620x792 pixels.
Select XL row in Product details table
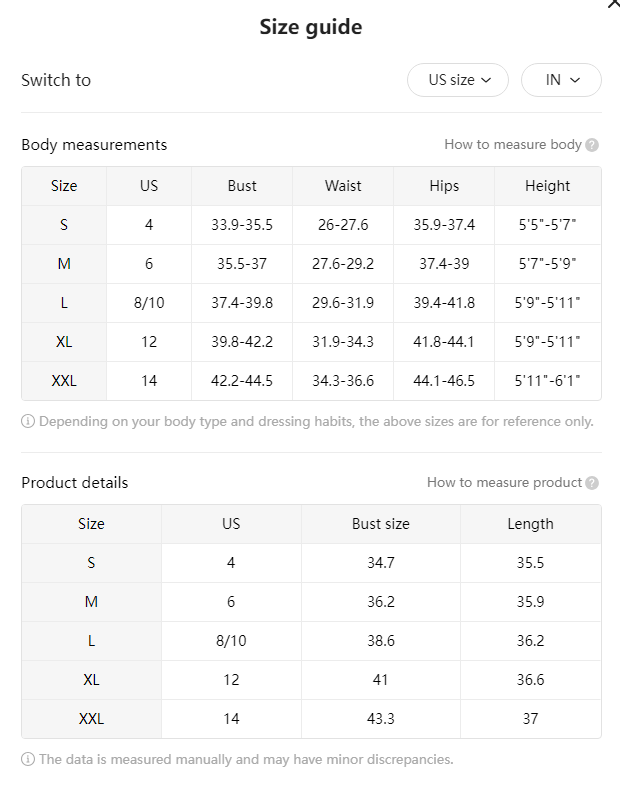(311, 680)
